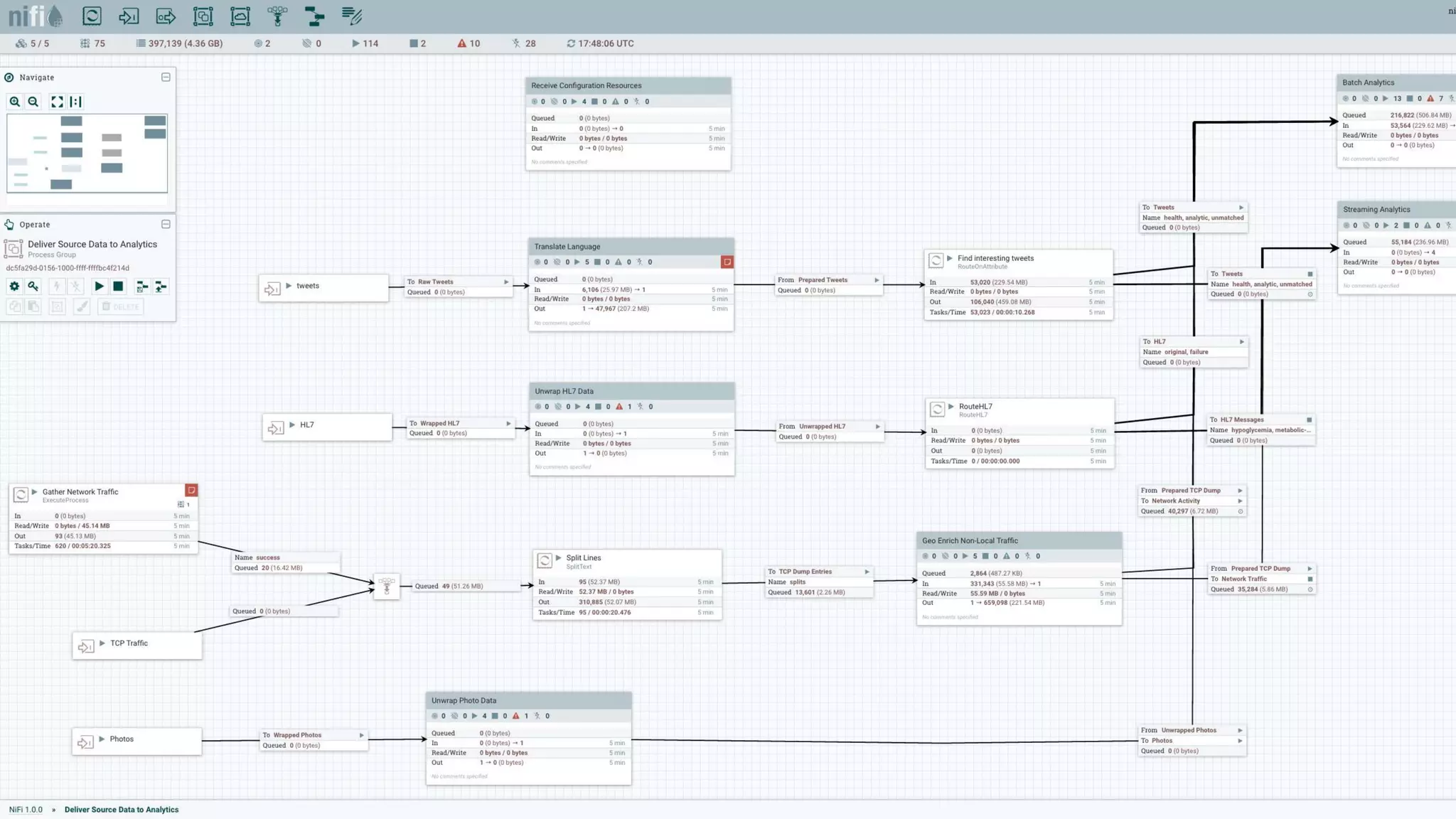Click the Template toolbar icon
Viewport: 1456px width, 819px height.
(314, 16)
